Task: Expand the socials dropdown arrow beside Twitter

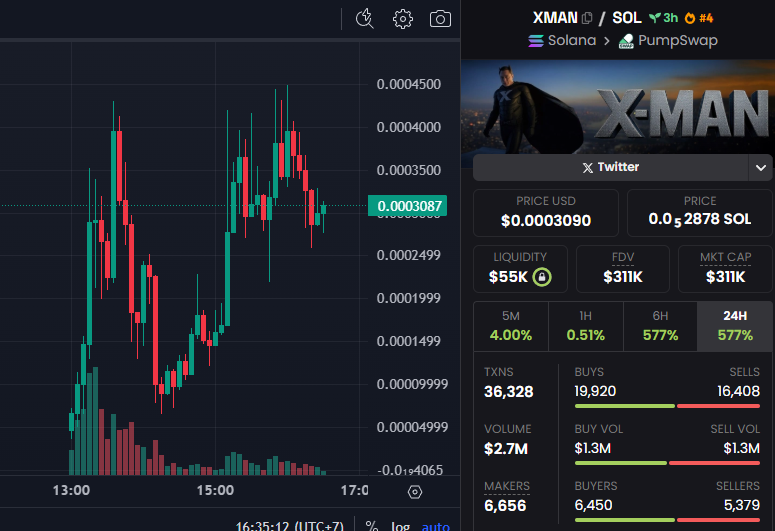Action: (x=761, y=168)
